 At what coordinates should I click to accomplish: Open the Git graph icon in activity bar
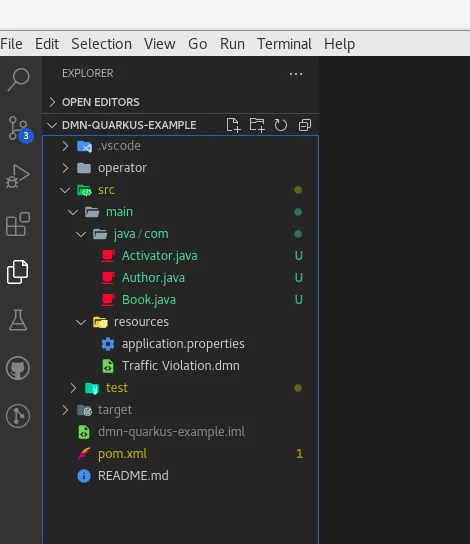tap(18, 416)
